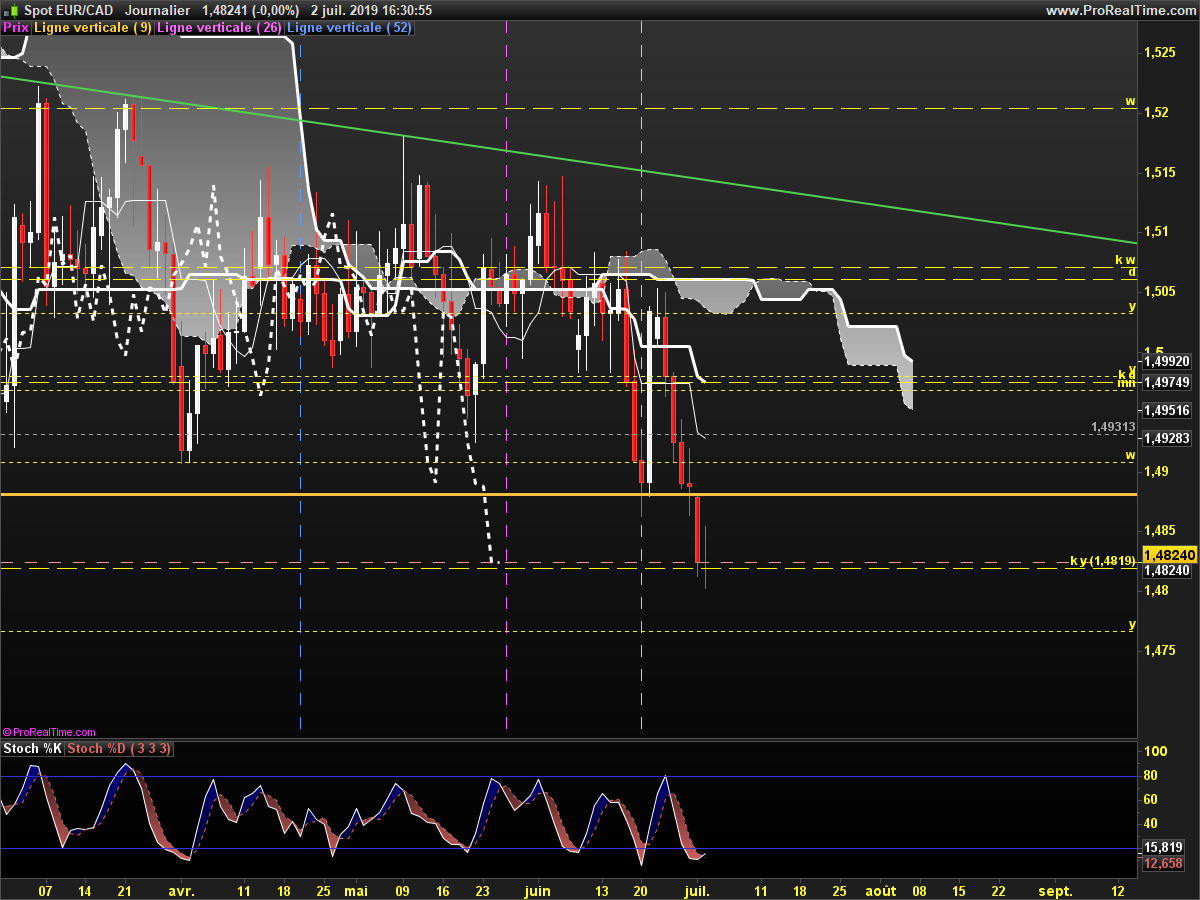1200x900 pixels.
Task: Click the ©ProRealTime.com copyright link
Action: point(50,732)
